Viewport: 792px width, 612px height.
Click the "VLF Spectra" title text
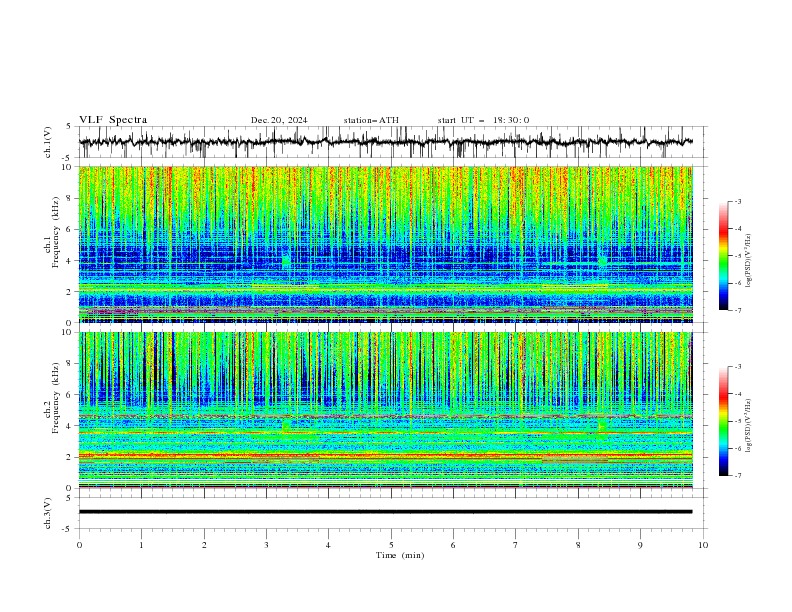113,120
